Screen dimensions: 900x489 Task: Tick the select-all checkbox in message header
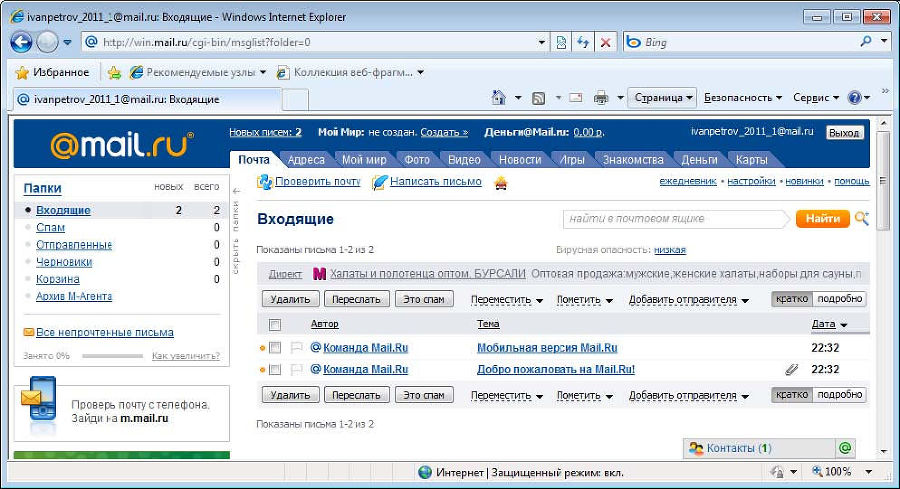276,324
